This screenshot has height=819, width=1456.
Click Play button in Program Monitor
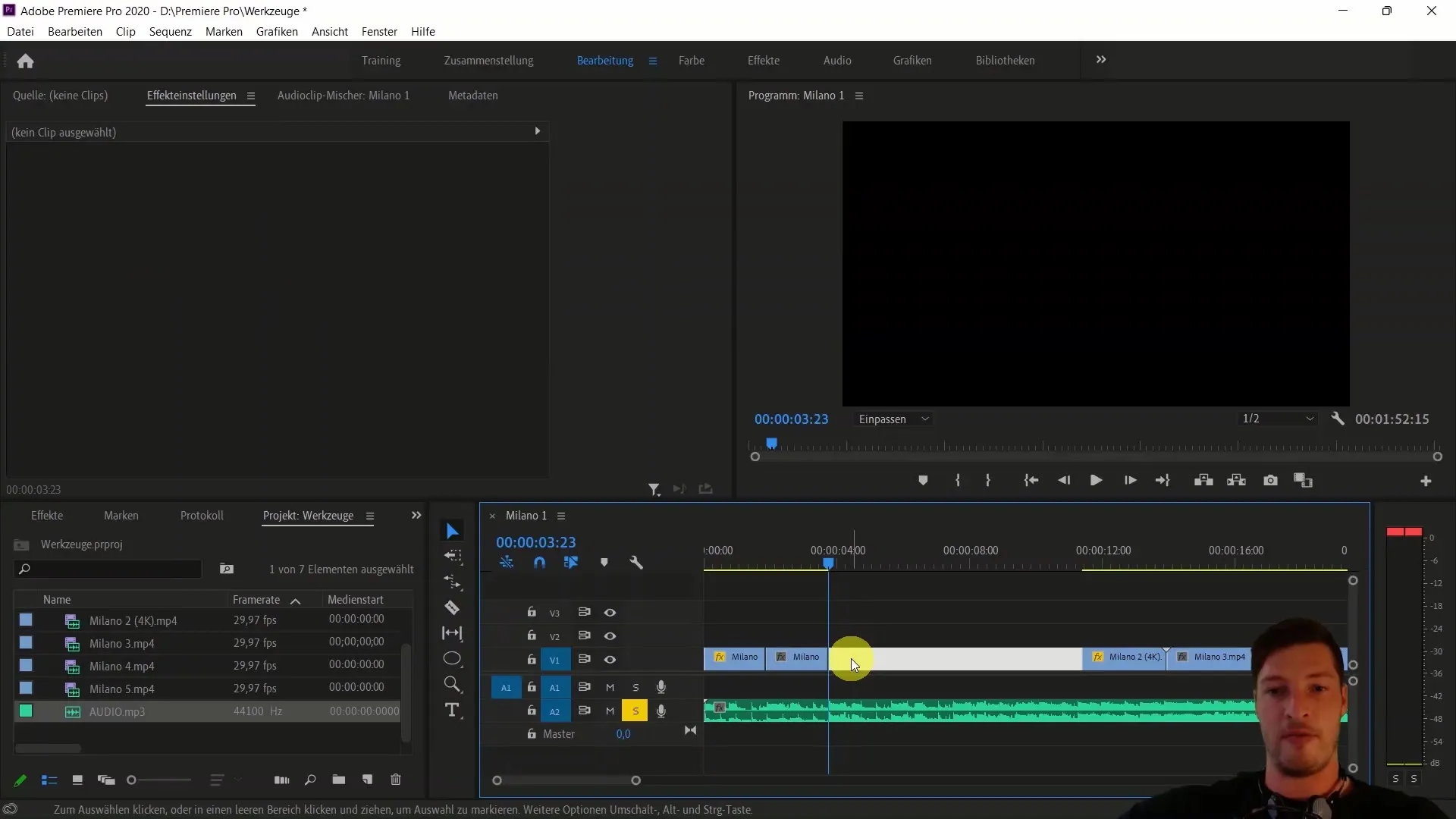1097,481
